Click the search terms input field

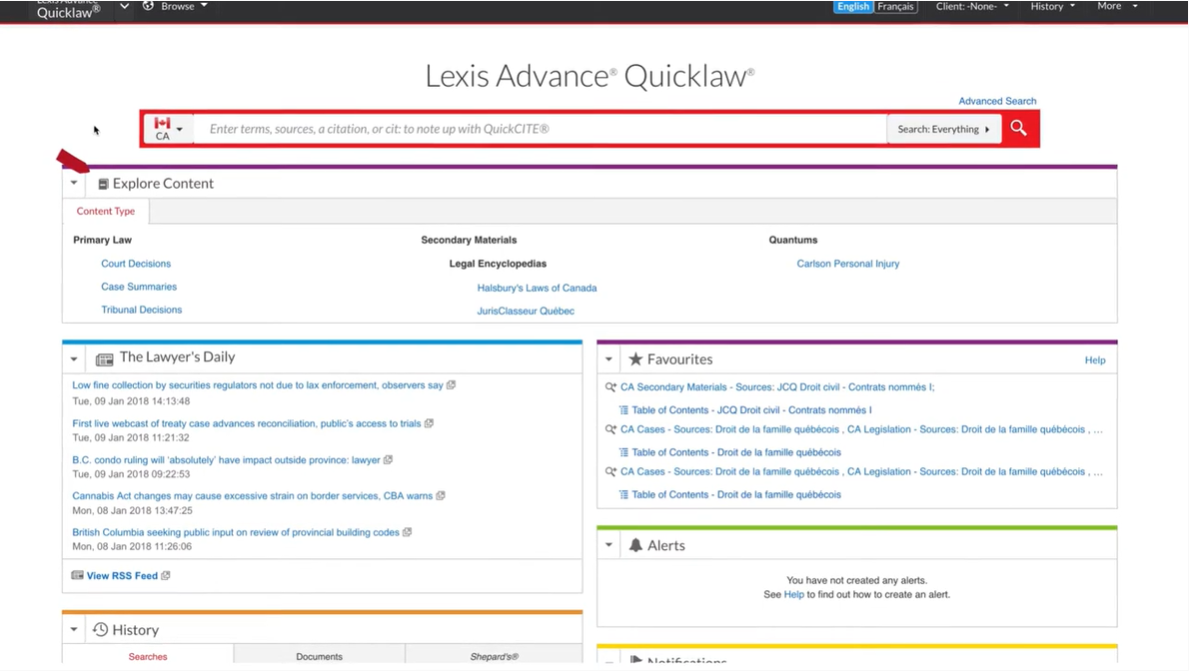[x=540, y=129]
